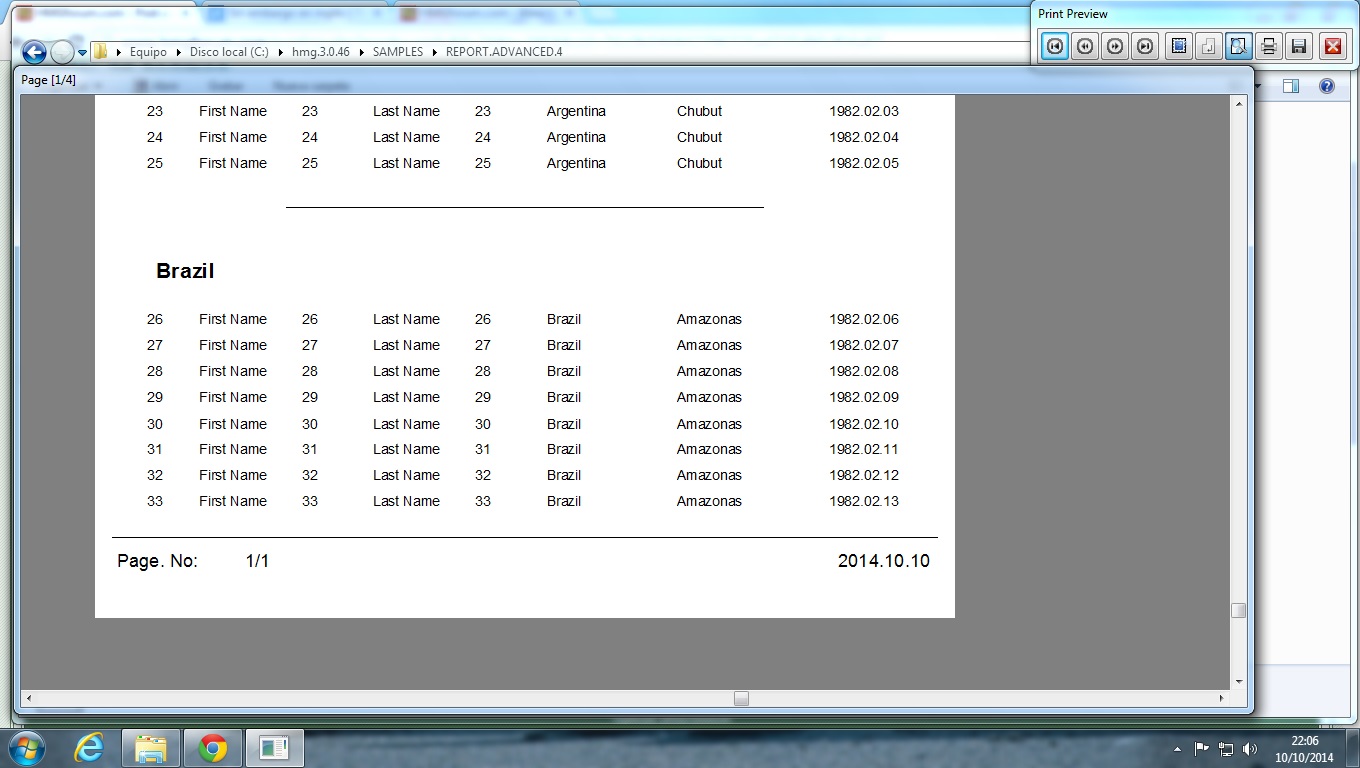Click the Brazil group heading

click(x=185, y=271)
